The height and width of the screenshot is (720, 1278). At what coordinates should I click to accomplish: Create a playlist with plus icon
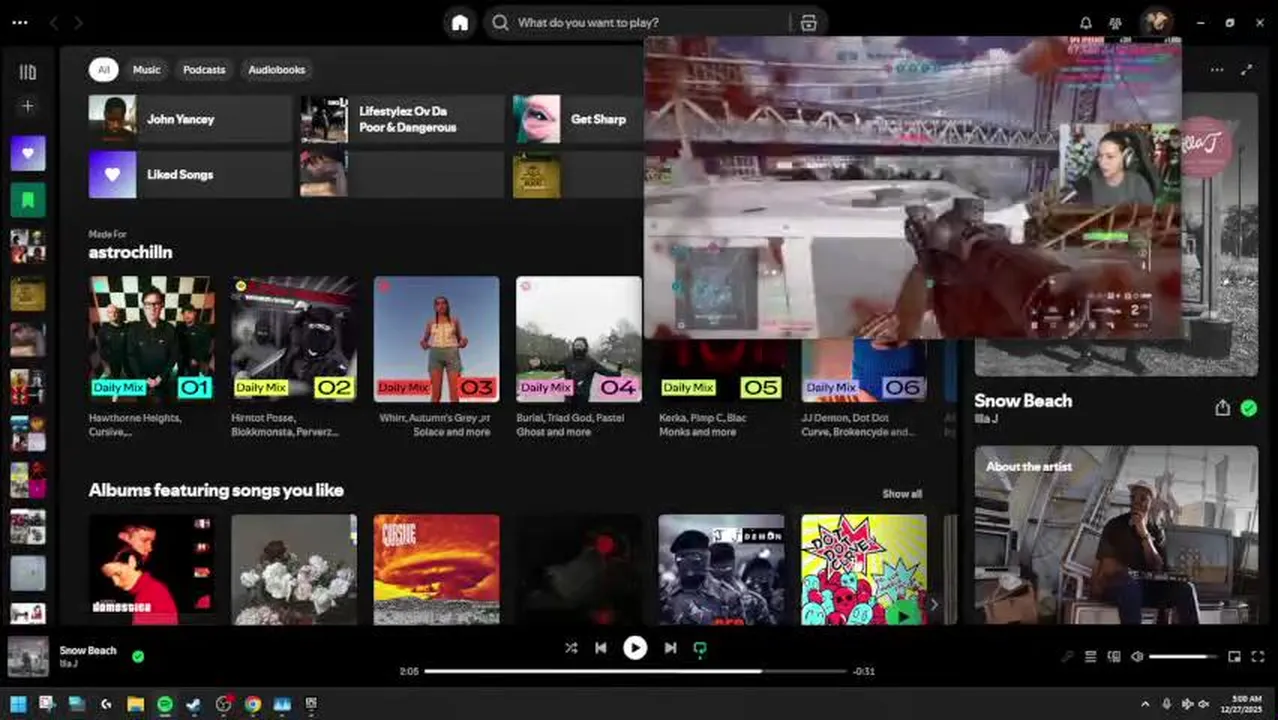pyautogui.click(x=28, y=106)
